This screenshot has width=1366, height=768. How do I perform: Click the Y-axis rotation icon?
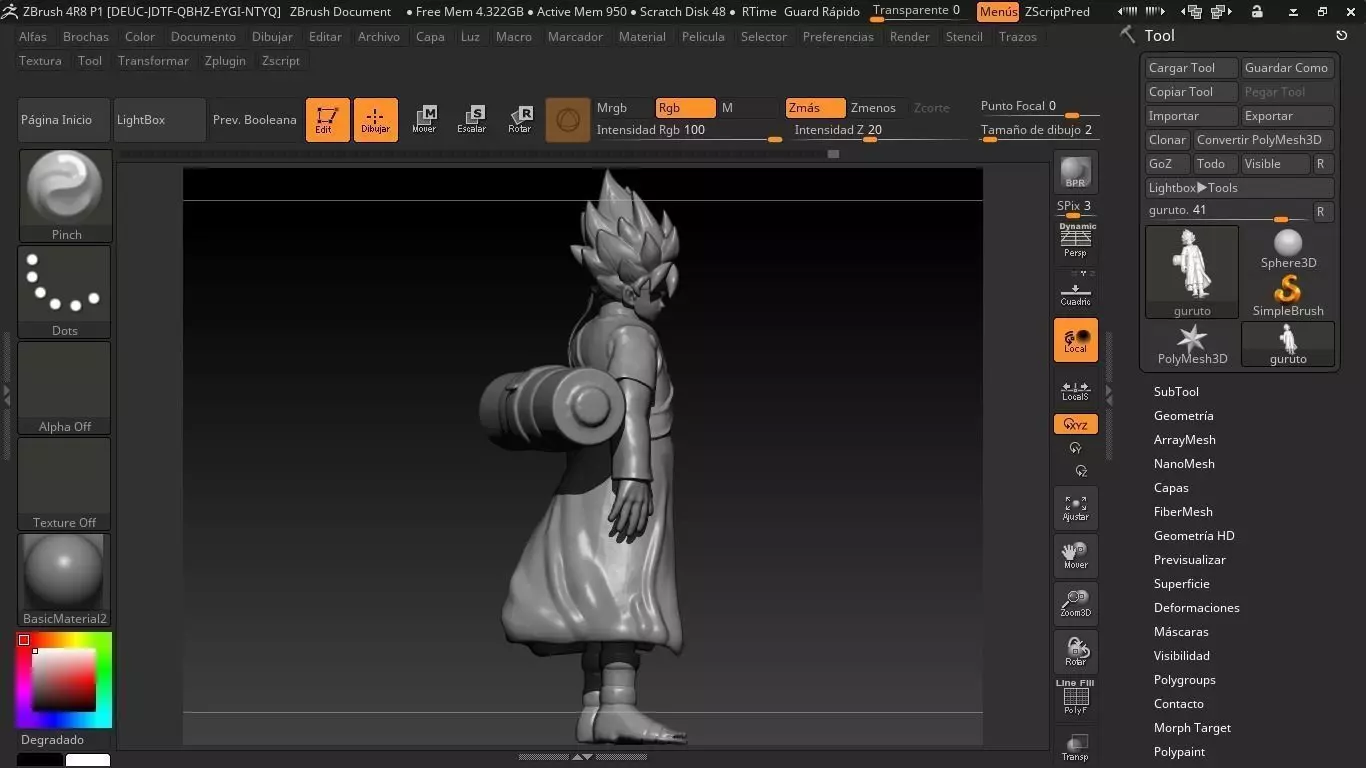1076,448
